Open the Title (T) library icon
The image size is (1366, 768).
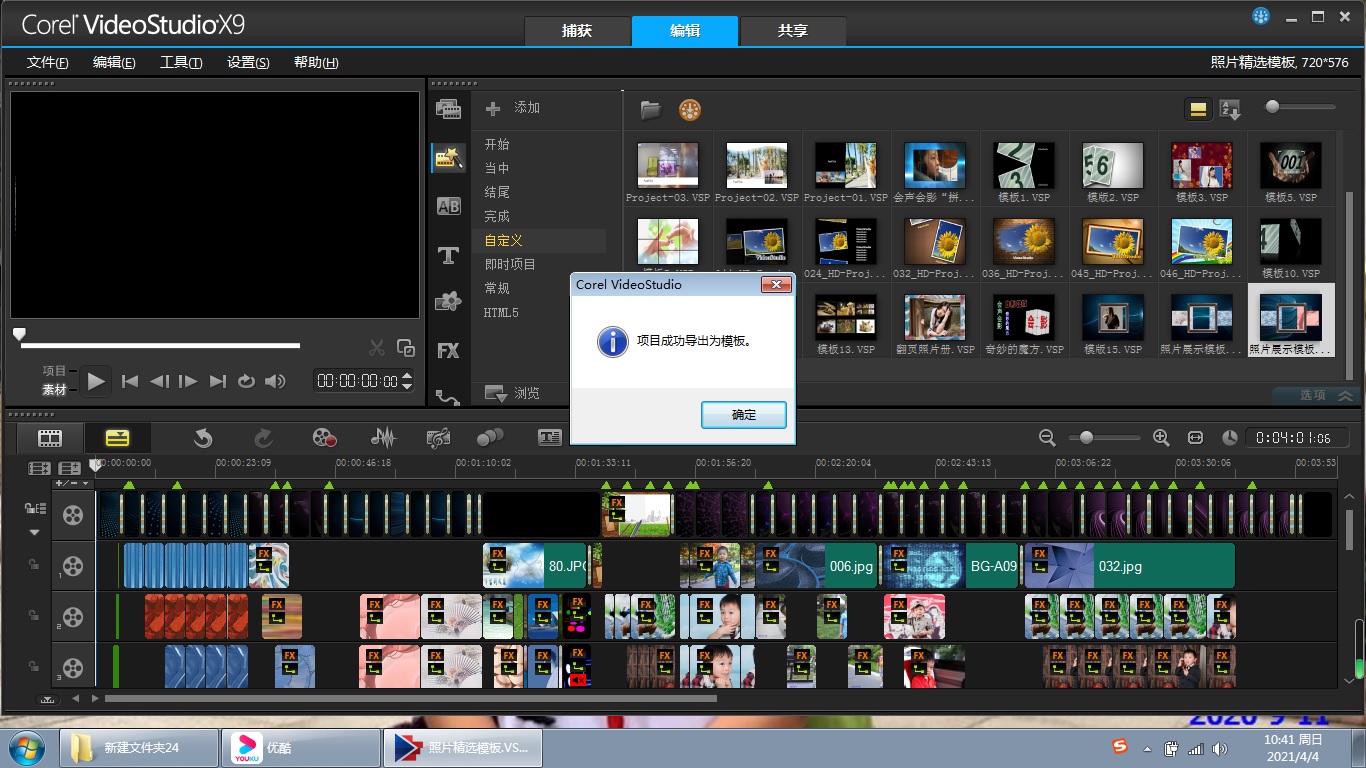point(448,255)
